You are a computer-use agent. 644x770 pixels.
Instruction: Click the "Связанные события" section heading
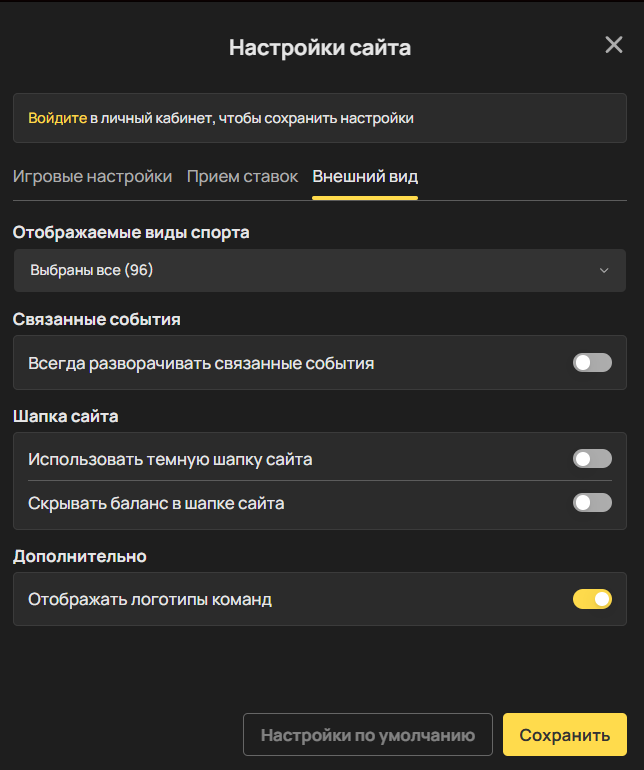point(96,320)
